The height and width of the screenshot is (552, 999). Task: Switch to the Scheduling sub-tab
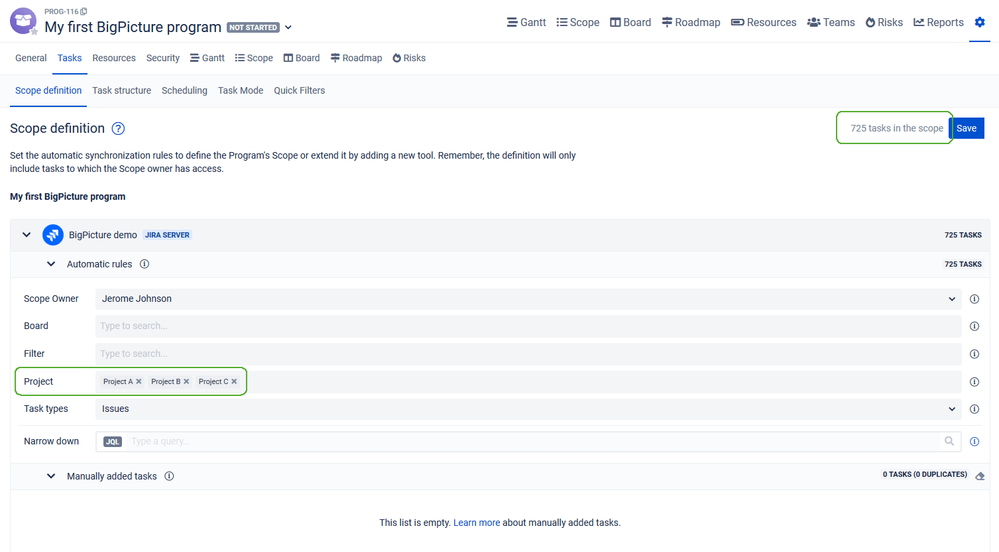pos(184,91)
